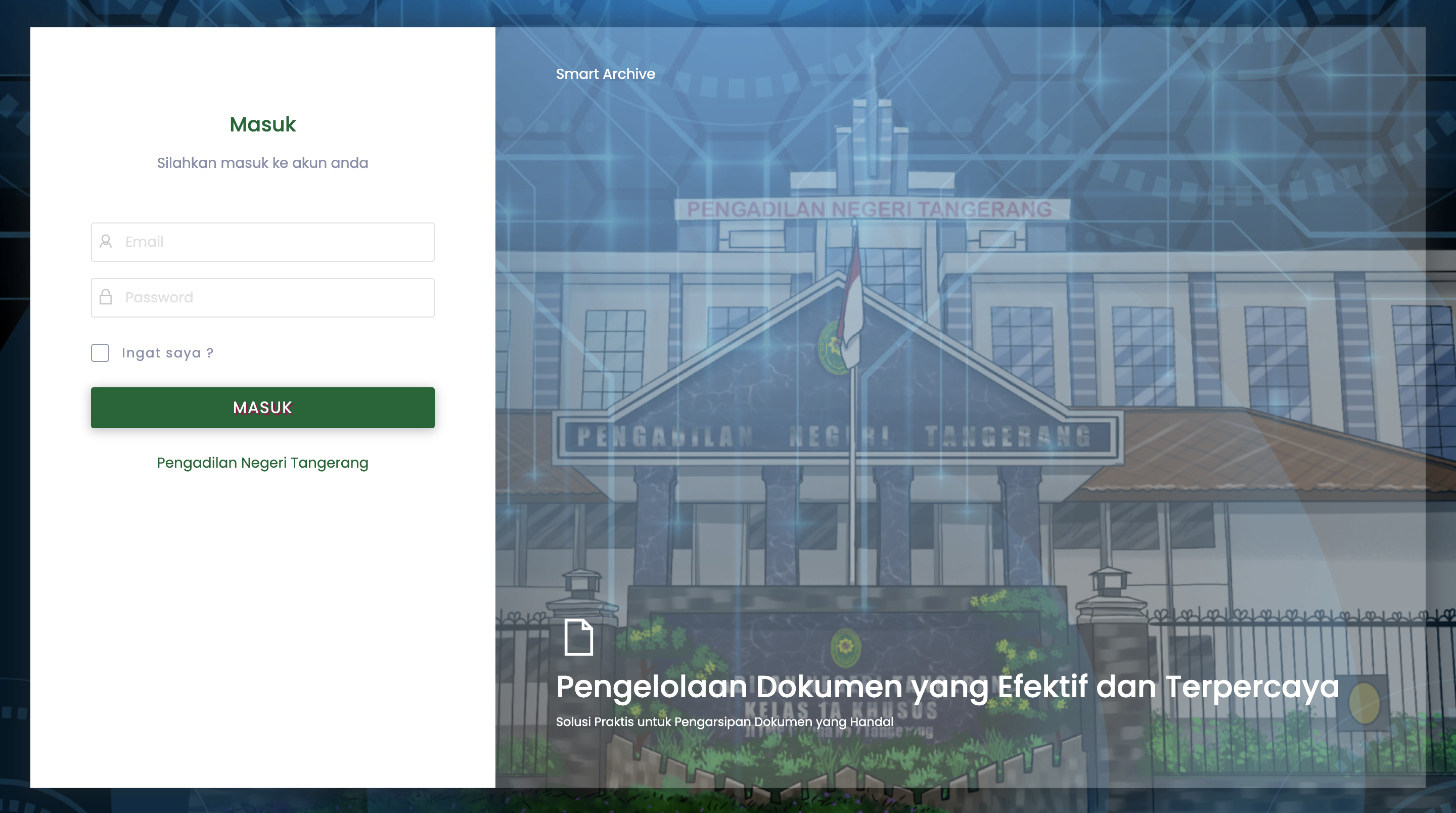Screen dimensions: 1456x813
Task: Click the document icon above the headline
Action: [579, 637]
